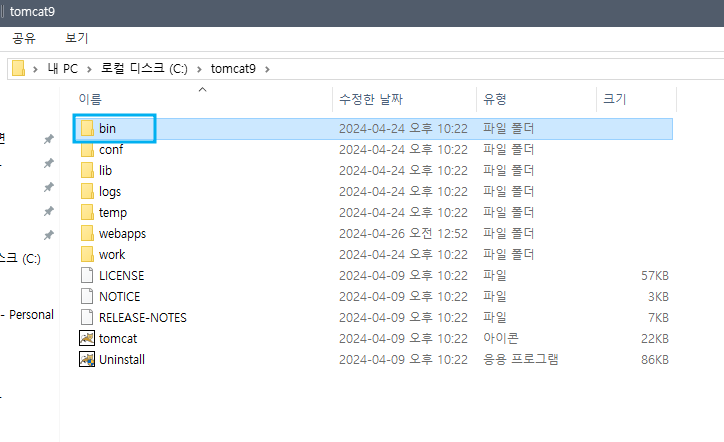724x442 pixels.
Task: Click the RELEASE-NOTES file icon
Action: click(x=87, y=317)
